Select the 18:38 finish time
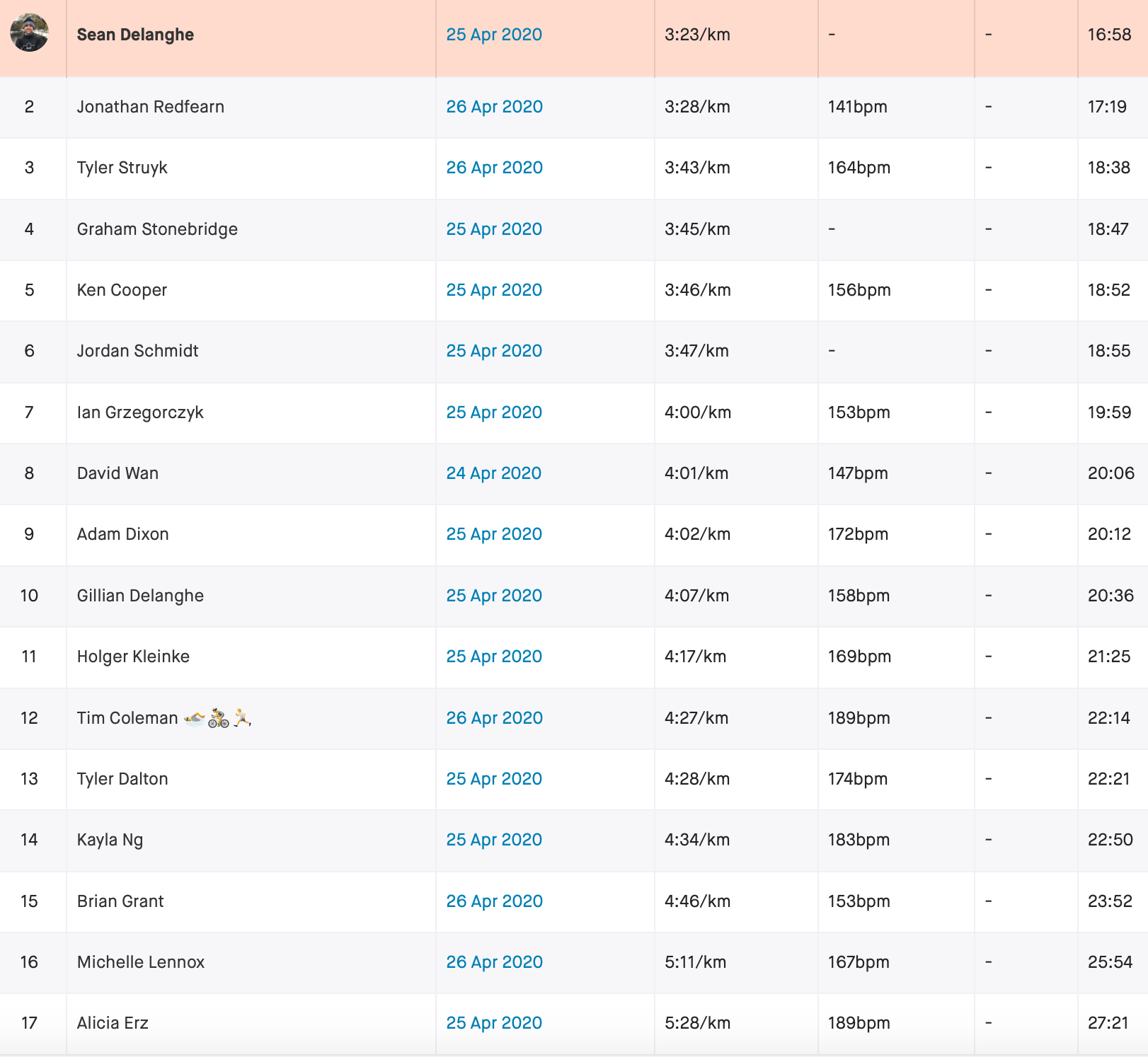 (x=1109, y=168)
